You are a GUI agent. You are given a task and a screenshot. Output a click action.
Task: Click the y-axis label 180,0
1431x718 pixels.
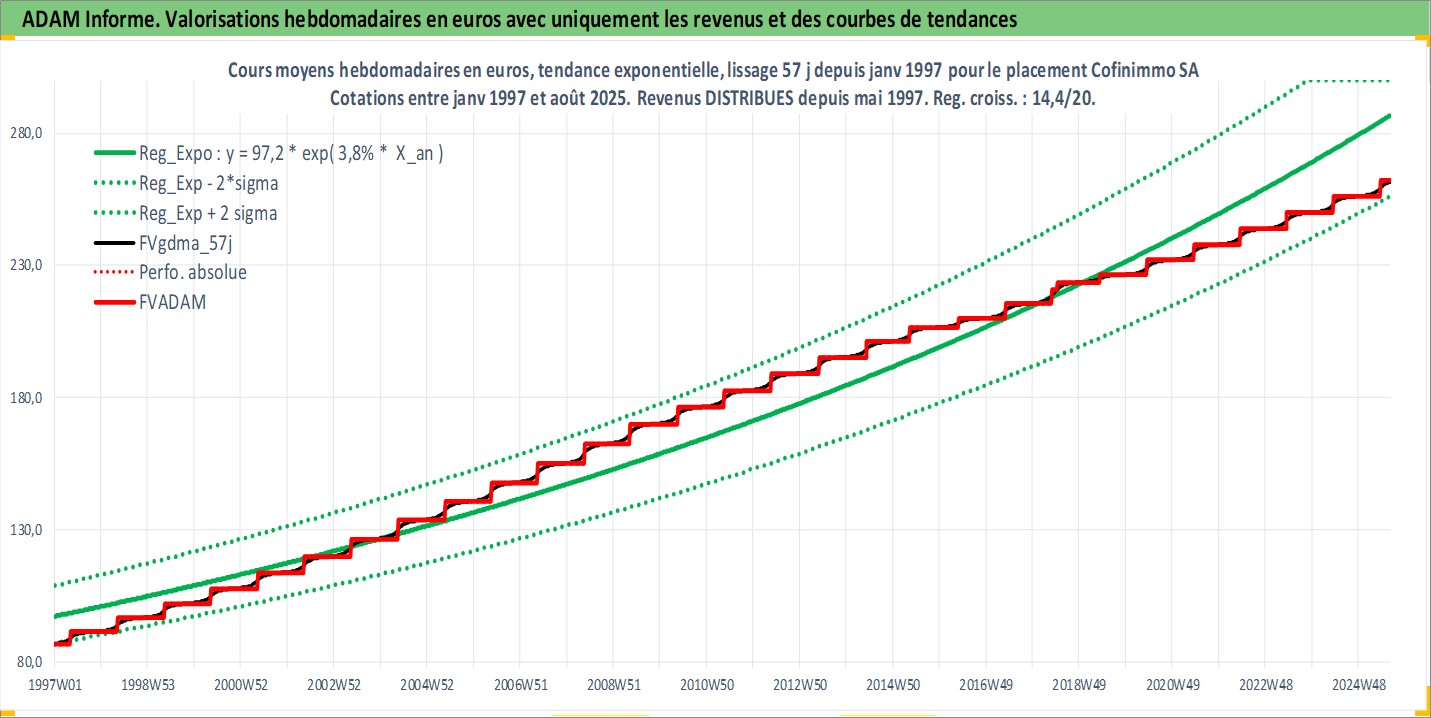pos(26,398)
